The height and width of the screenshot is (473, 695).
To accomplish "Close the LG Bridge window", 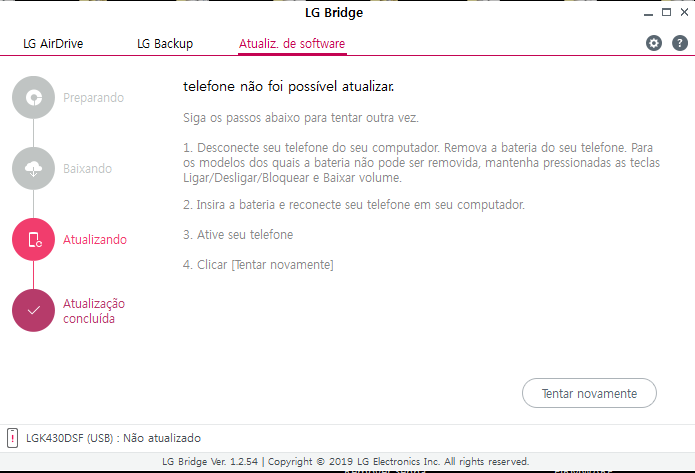I will [x=684, y=12].
